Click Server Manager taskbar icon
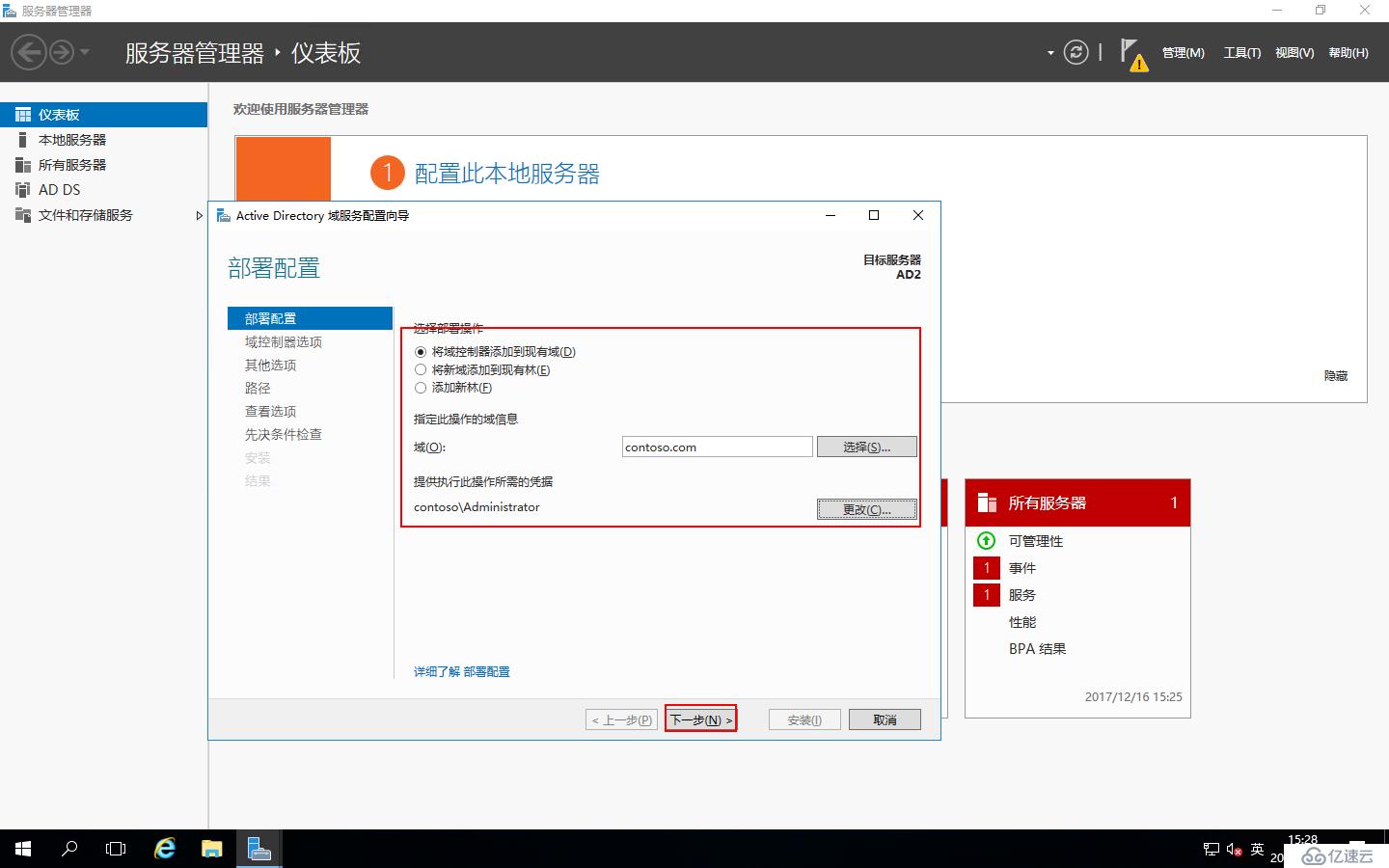The image size is (1389, 868). 259,849
